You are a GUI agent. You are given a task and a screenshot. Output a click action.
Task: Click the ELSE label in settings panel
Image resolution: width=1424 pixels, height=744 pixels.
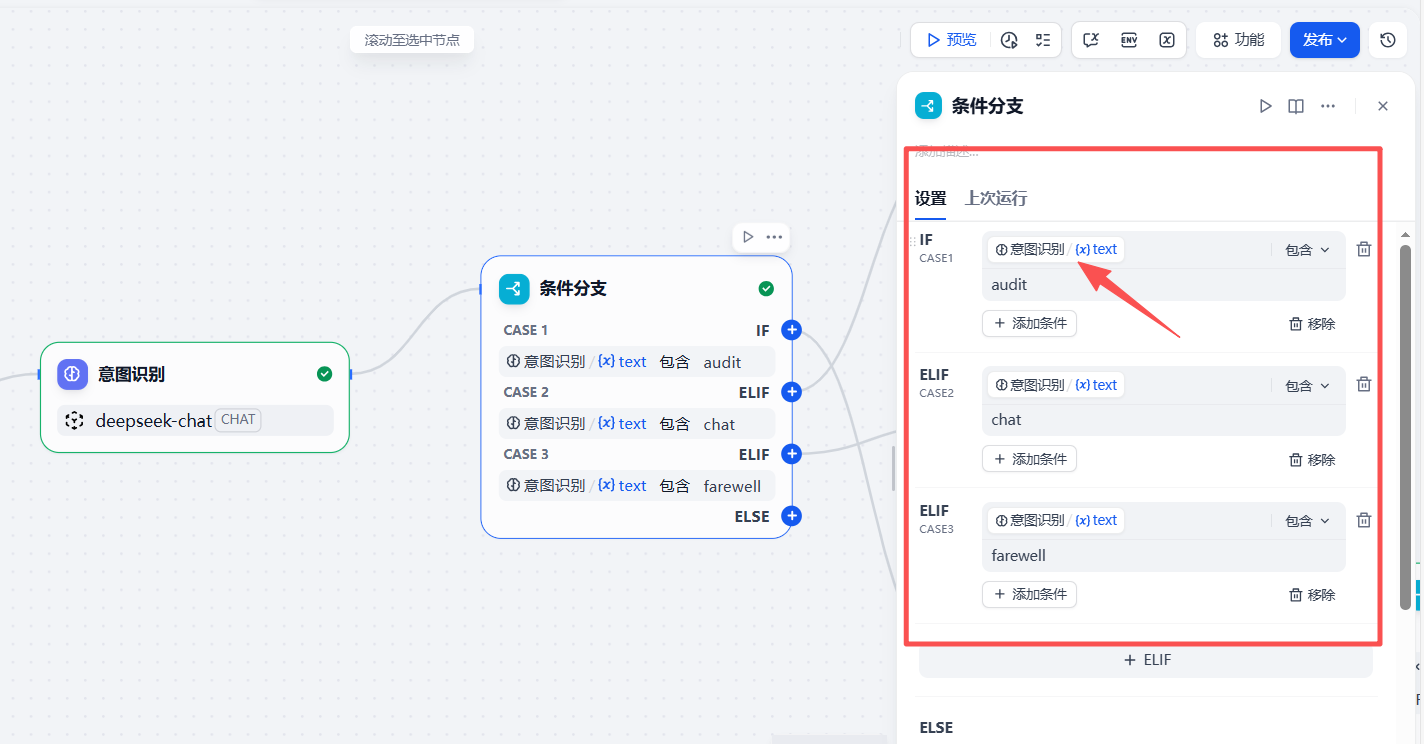[936, 728]
